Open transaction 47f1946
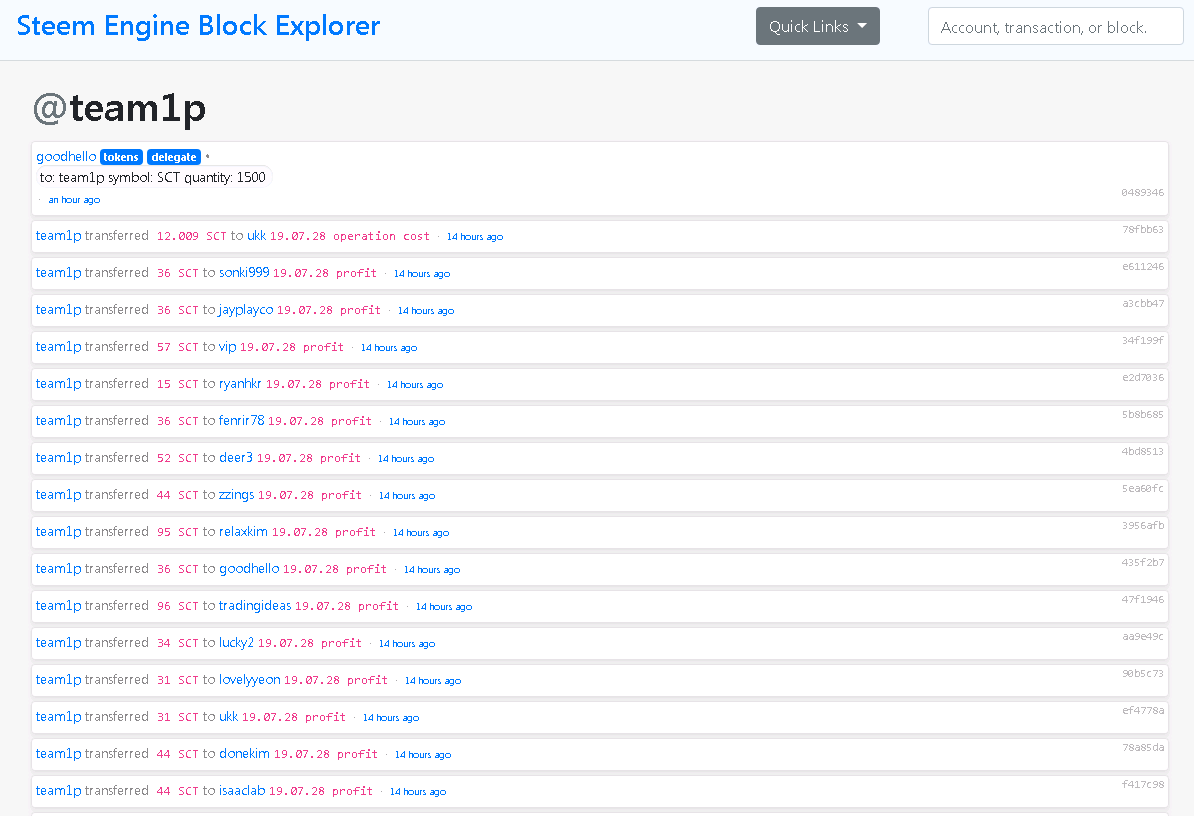 coord(1142,599)
